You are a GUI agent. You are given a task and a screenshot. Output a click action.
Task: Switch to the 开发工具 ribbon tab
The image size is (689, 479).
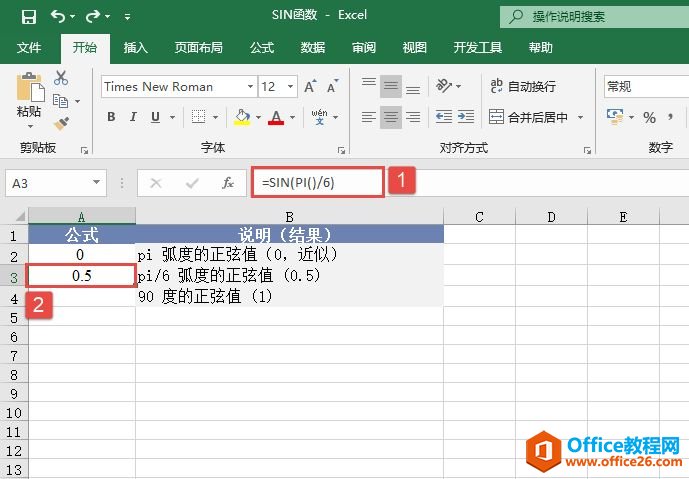click(x=478, y=47)
